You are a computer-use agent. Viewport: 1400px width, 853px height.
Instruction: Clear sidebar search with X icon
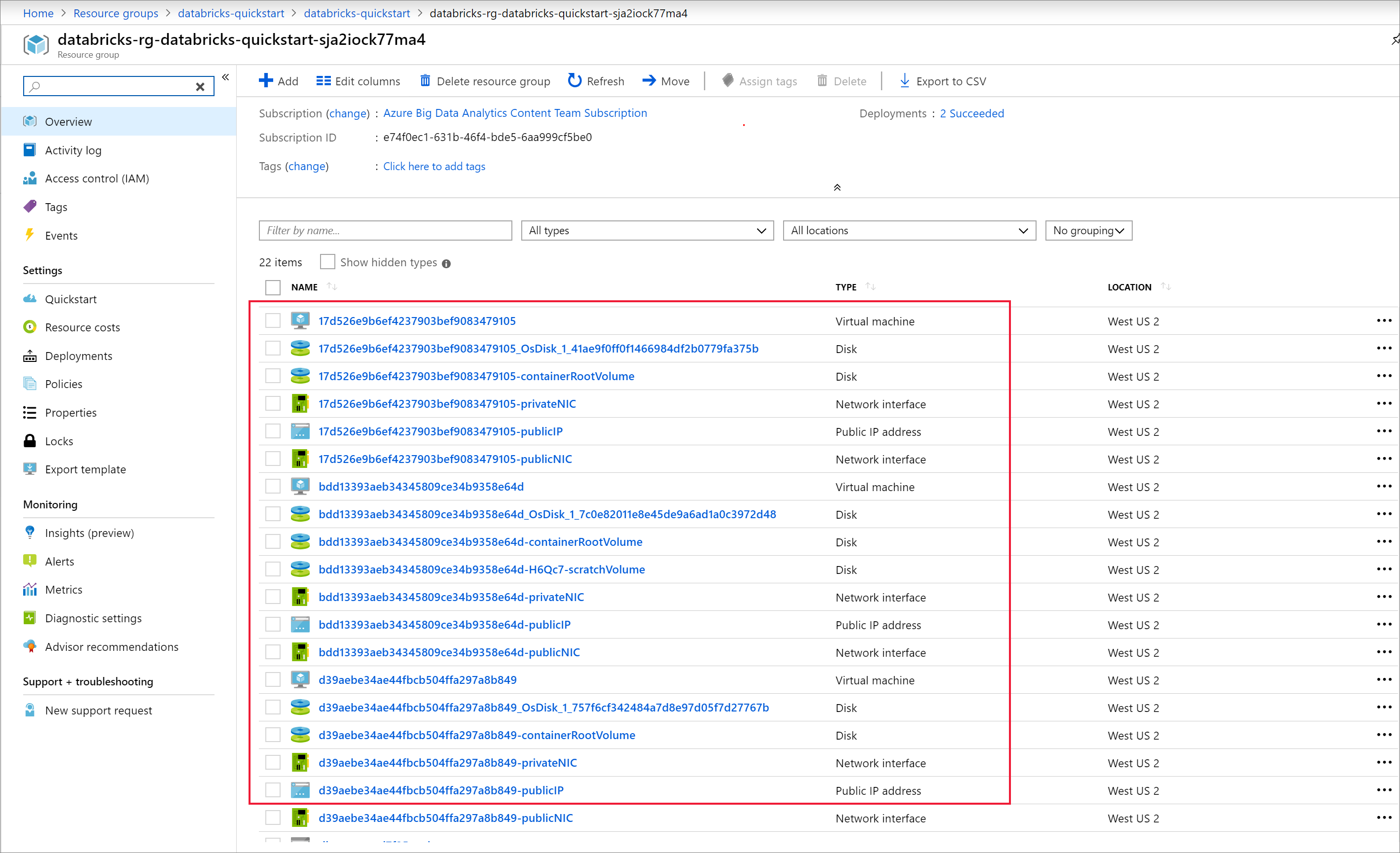pyautogui.click(x=200, y=86)
